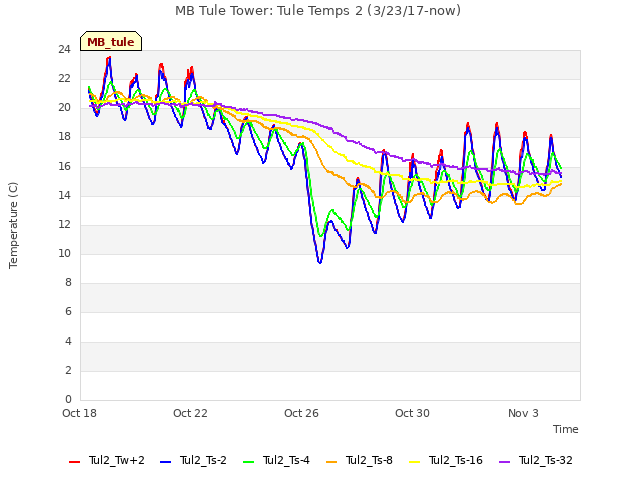Click the 4 y-axis tick label
Screen dimensions: 640x480
(68, 341)
